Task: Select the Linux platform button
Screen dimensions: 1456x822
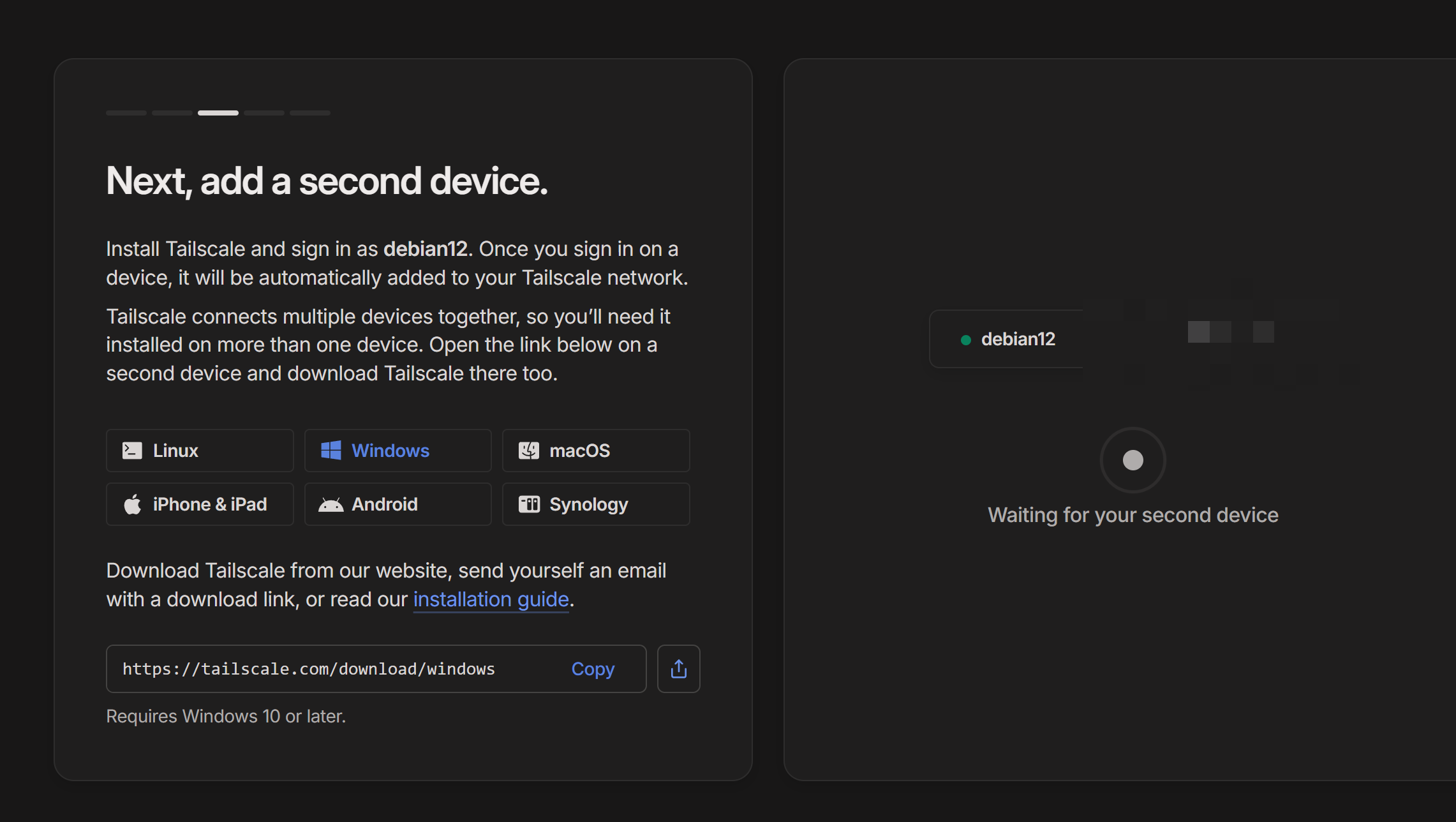Action: [200, 451]
